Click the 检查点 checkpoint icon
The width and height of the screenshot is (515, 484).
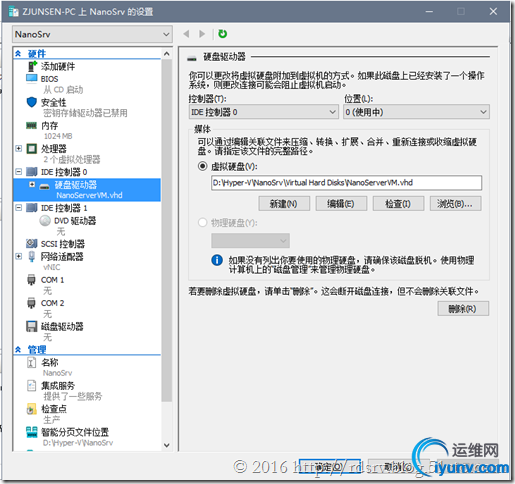[x=31, y=409]
